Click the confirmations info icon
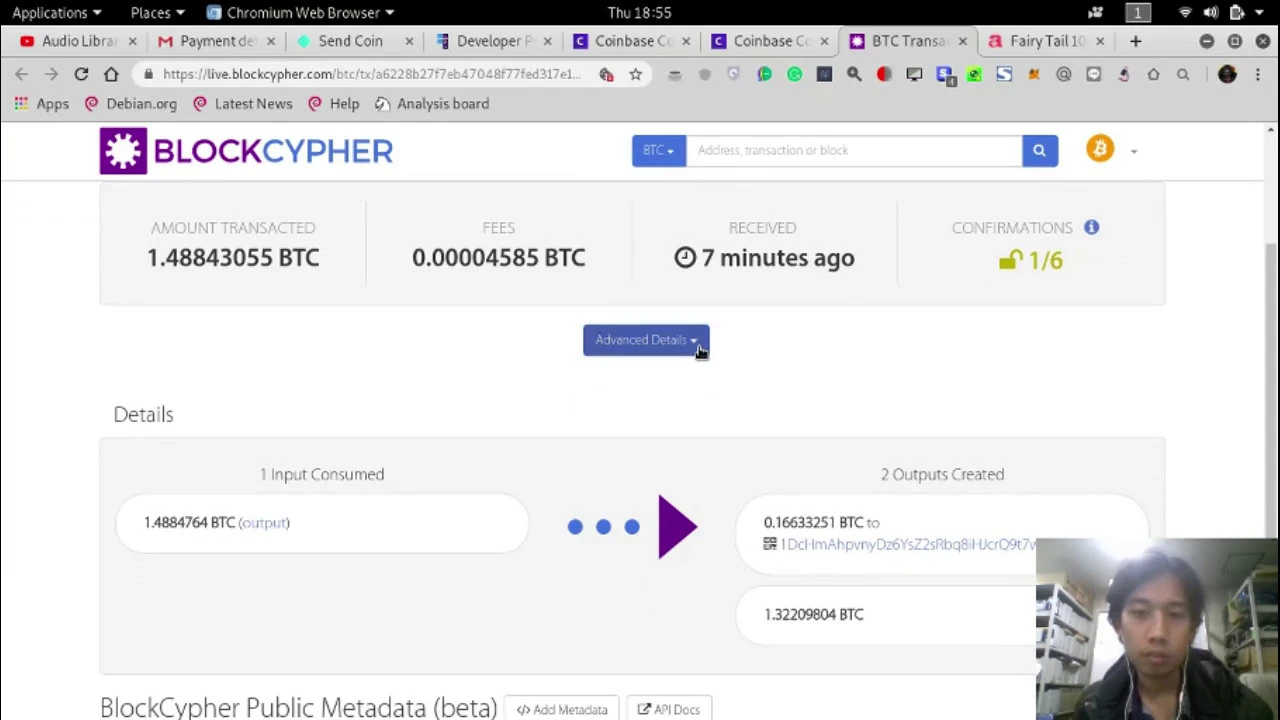The image size is (1280, 720). point(1091,228)
